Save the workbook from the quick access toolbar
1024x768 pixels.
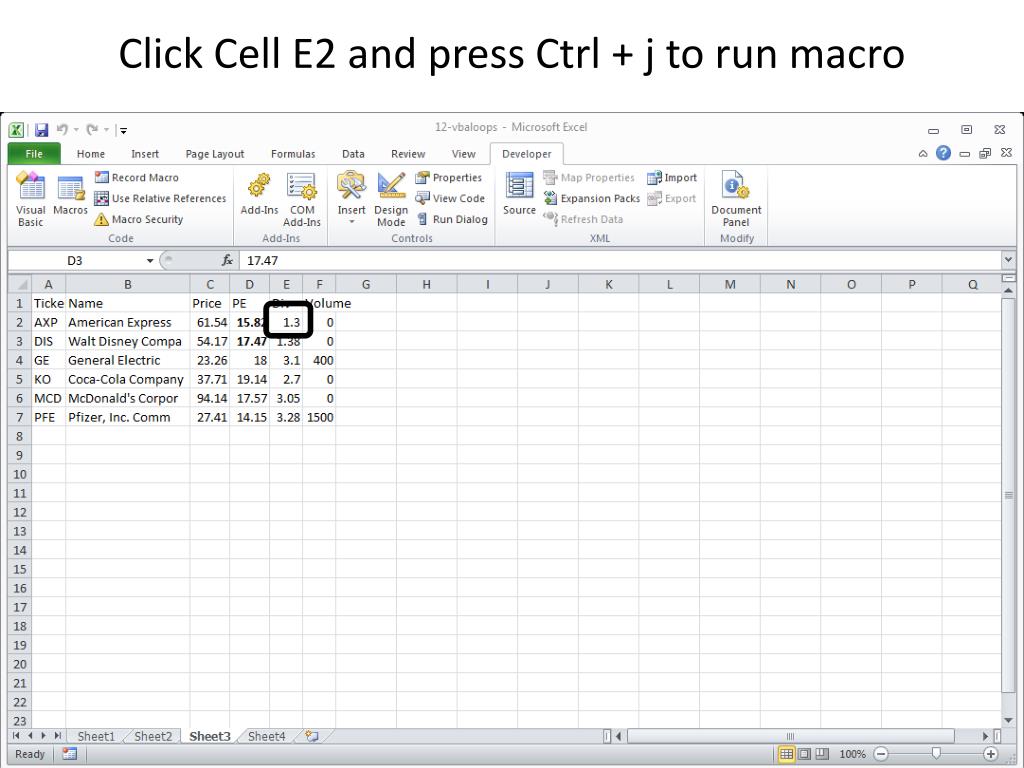tap(42, 130)
